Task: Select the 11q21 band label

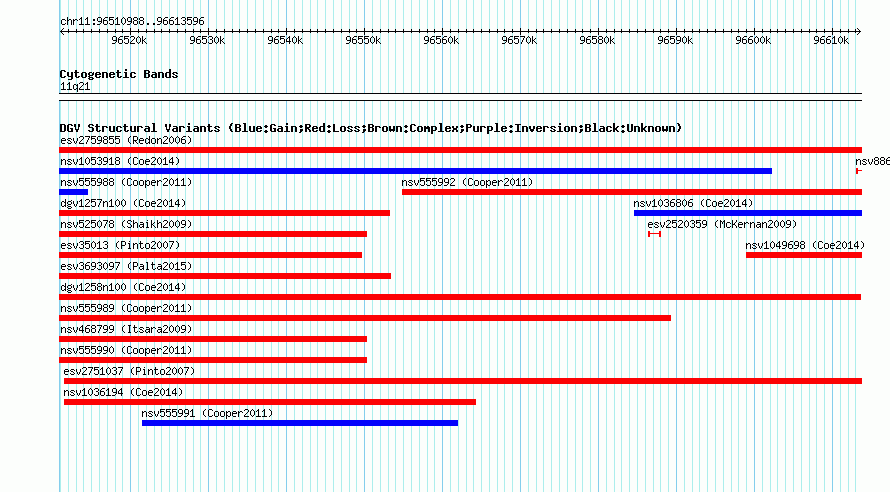Action: click(x=75, y=86)
